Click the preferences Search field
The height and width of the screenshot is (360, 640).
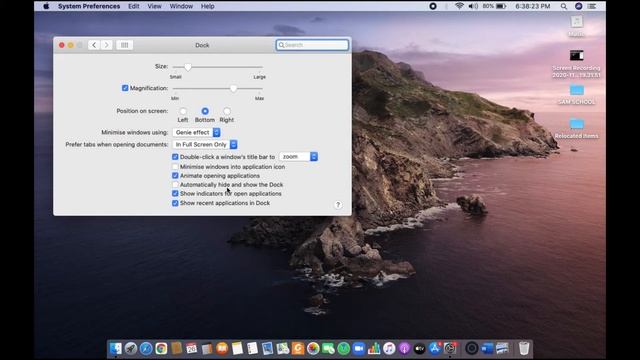pos(312,45)
